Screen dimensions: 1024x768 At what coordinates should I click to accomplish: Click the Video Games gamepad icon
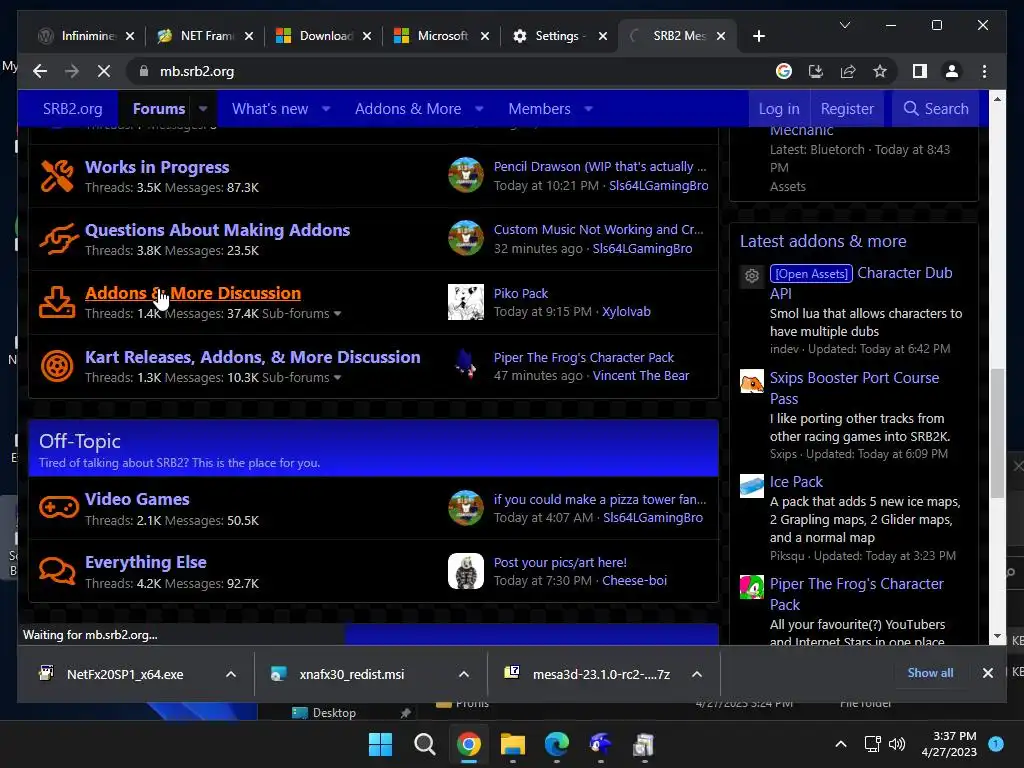click(x=58, y=507)
